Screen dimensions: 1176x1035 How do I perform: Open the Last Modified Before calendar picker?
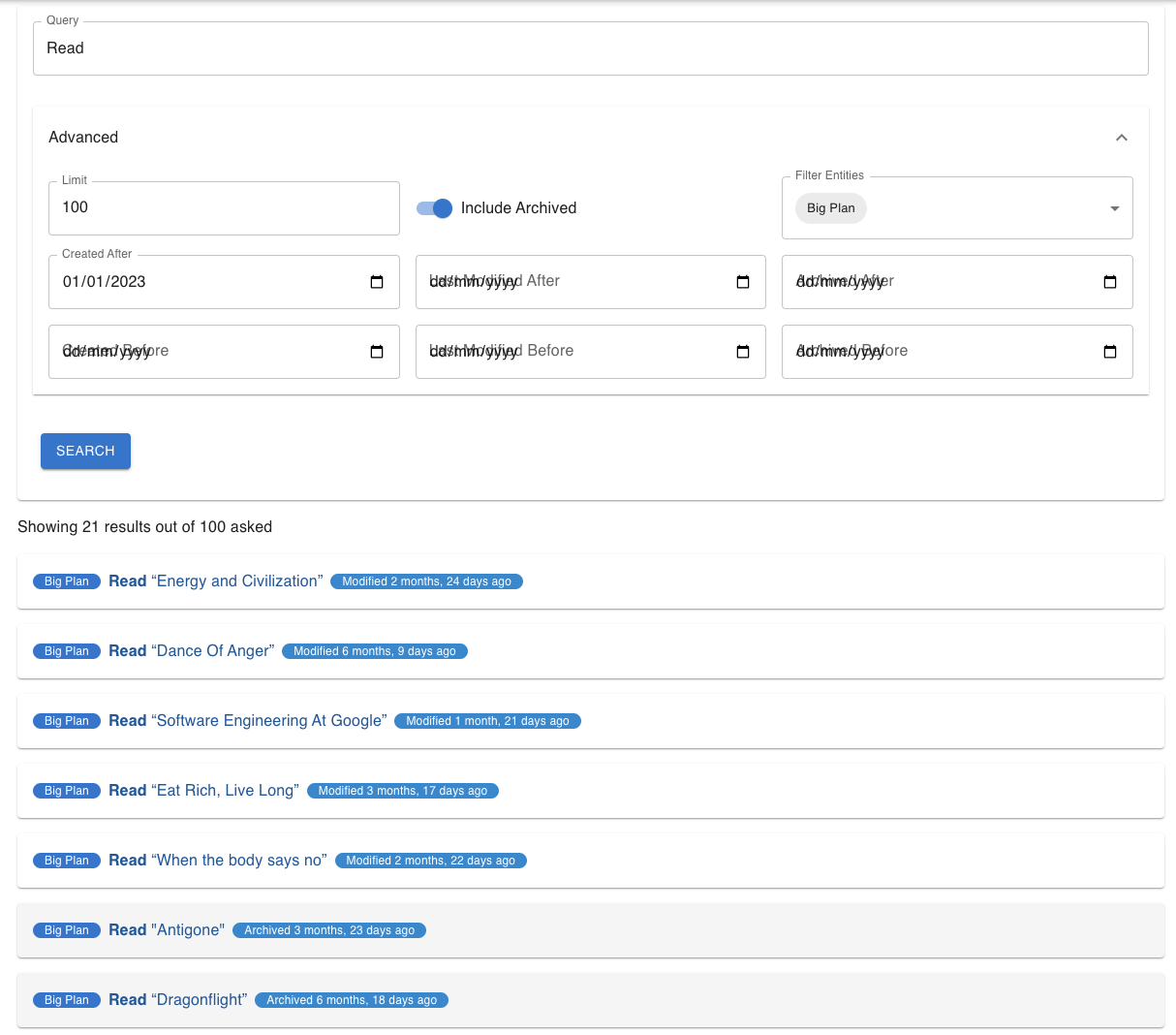(743, 352)
